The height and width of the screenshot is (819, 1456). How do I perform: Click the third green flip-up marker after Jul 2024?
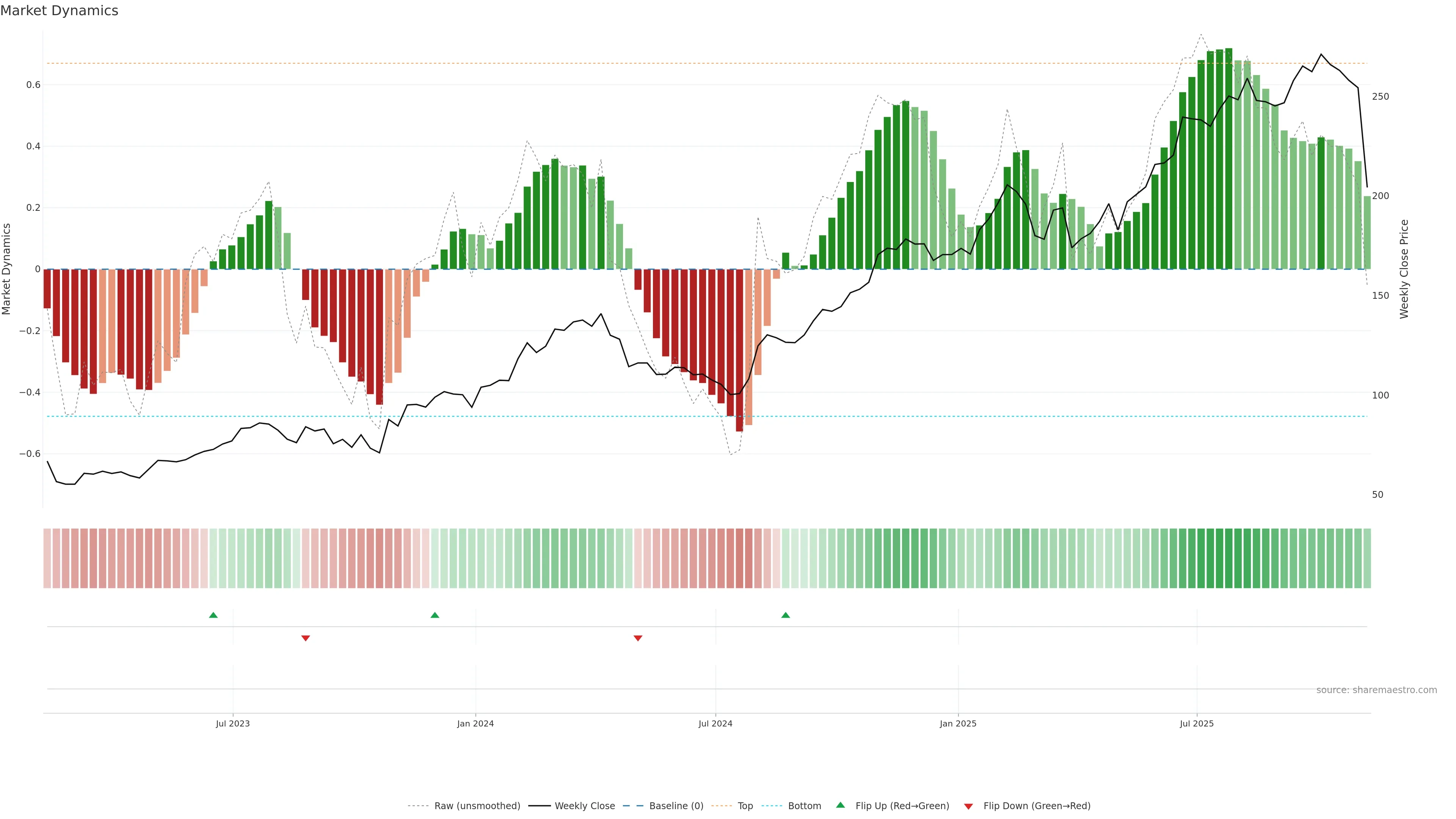pyautogui.click(x=786, y=615)
